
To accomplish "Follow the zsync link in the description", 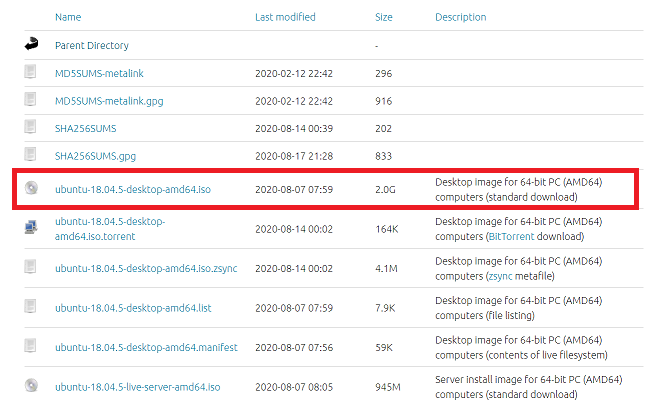I will 500,277.
